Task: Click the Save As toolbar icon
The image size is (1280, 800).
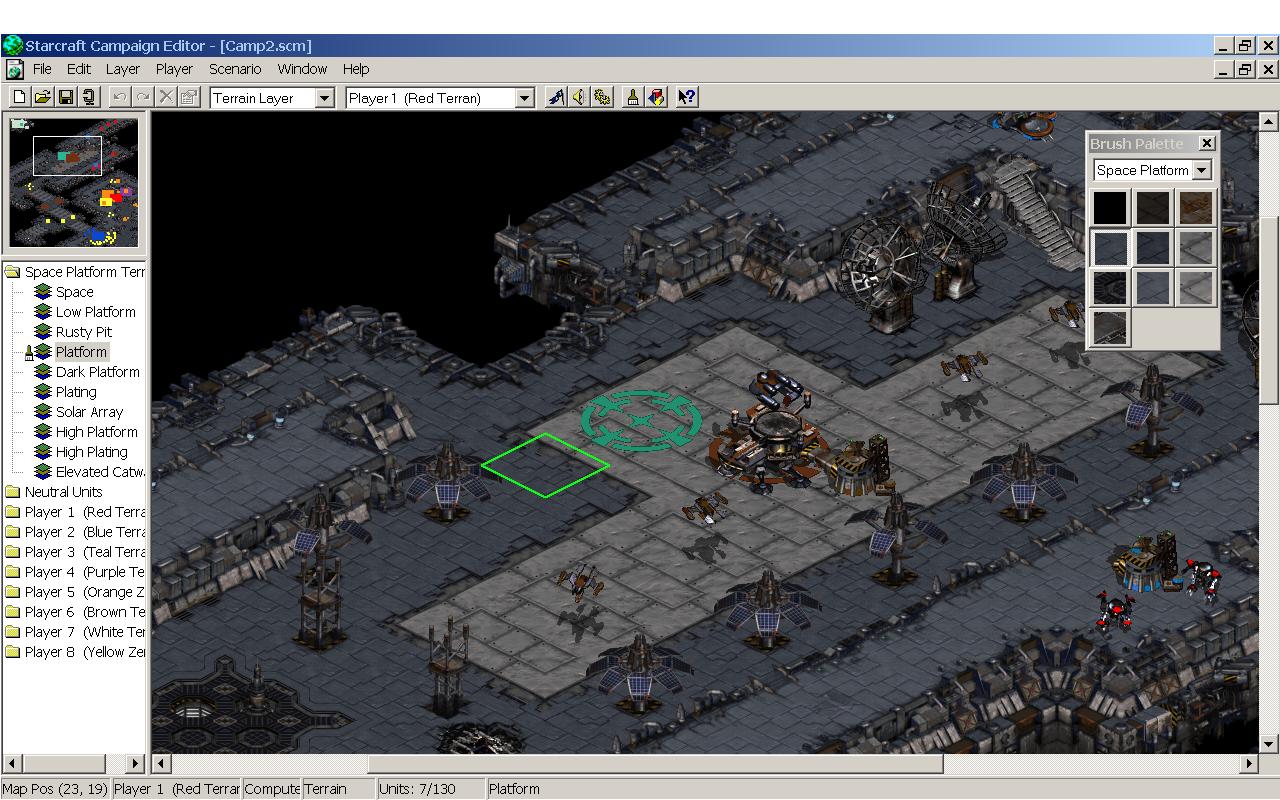Action: click(x=89, y=97)
